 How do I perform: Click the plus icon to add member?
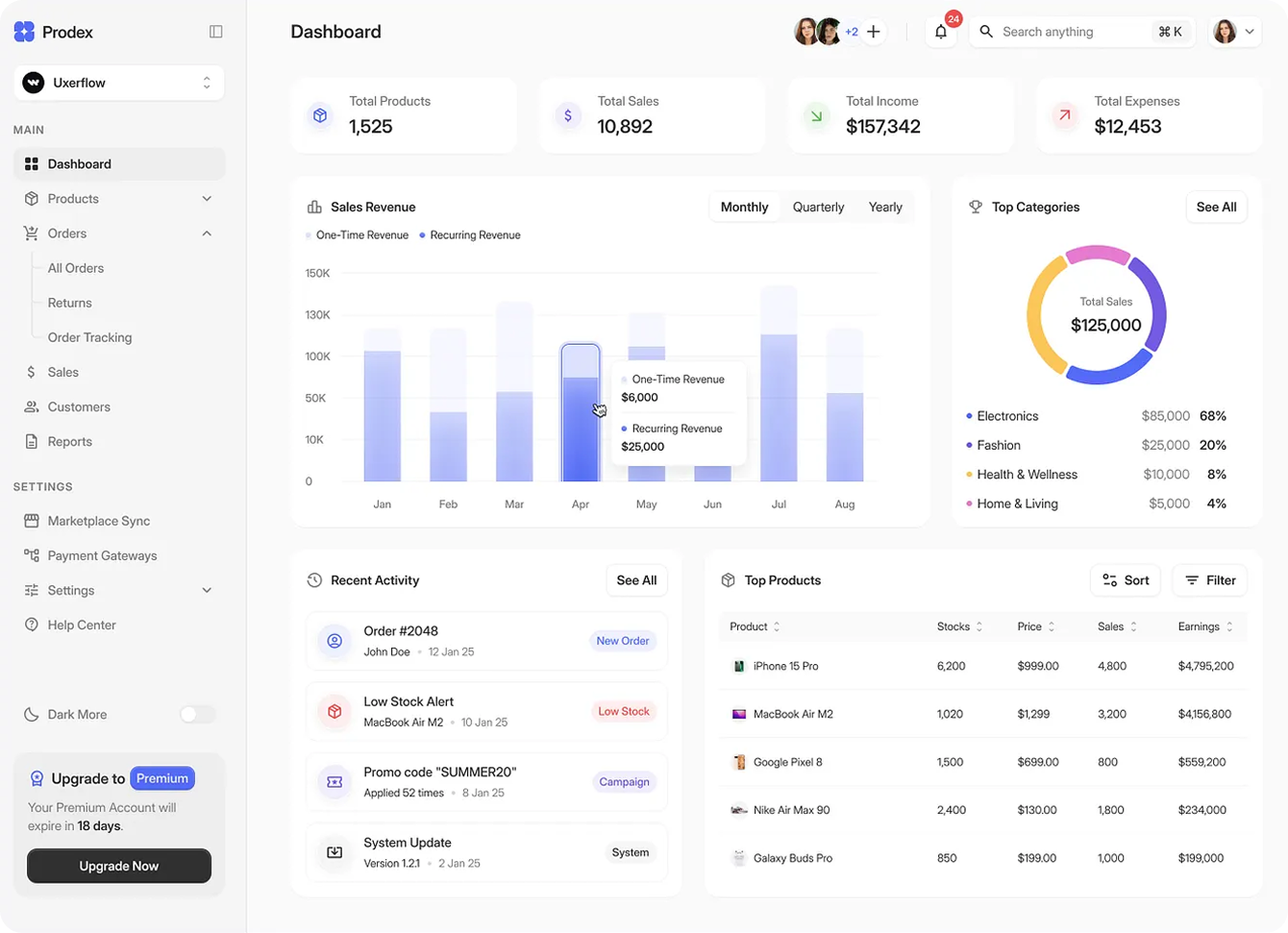[874, 32]
